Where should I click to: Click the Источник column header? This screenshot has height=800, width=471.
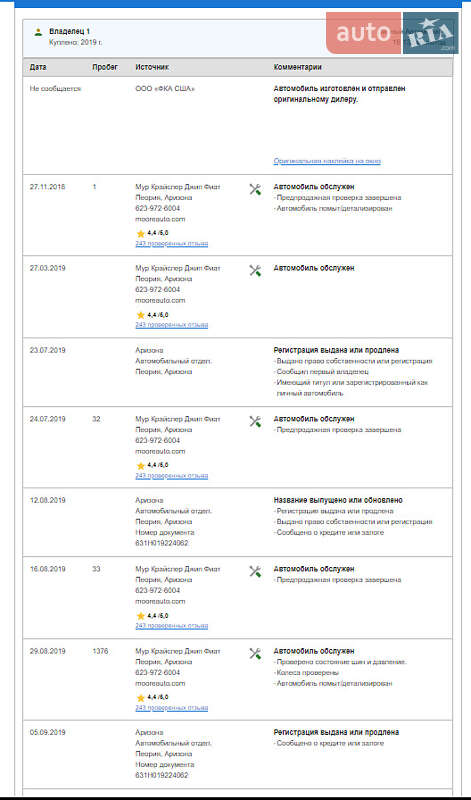click(x=152, y=67)
